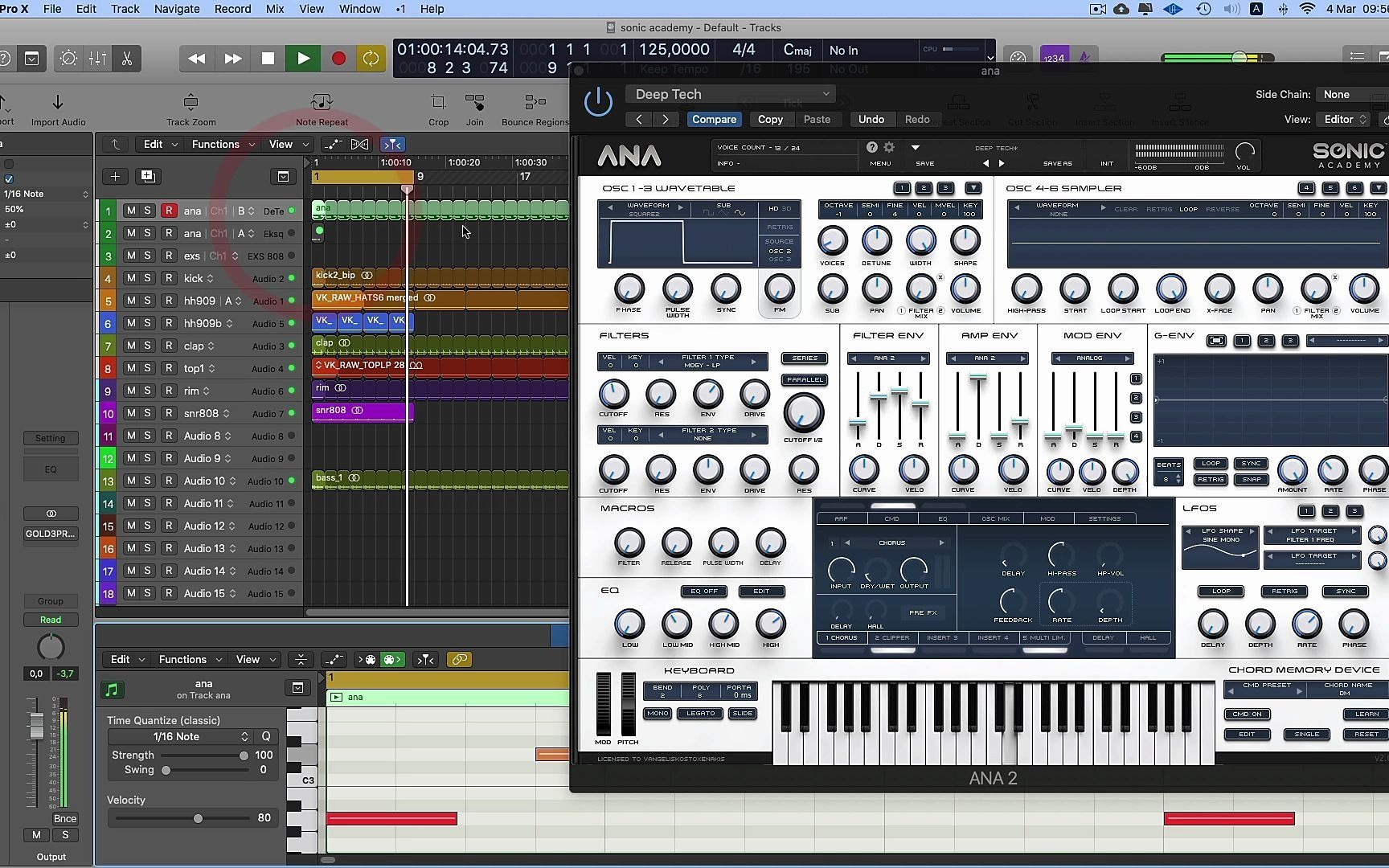Go to next plugin preset arrow
The image size is (1389, 868).
[x=666, y=119]
